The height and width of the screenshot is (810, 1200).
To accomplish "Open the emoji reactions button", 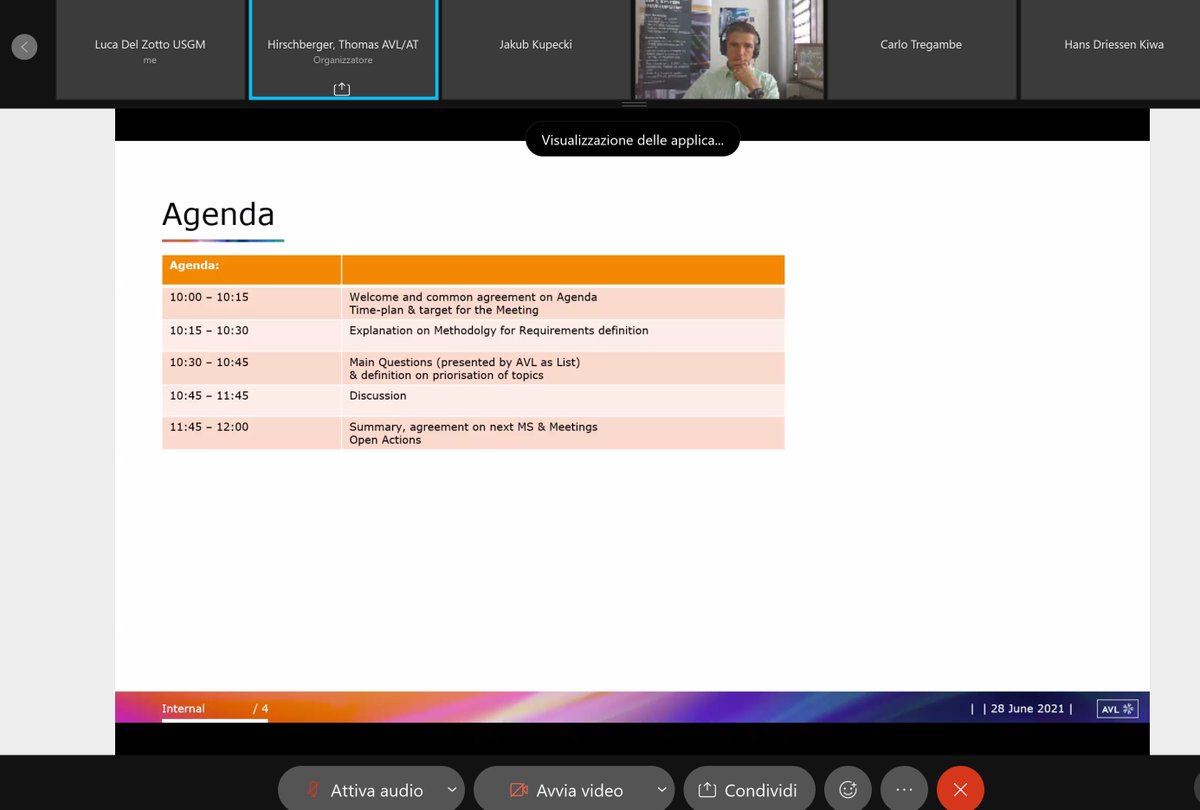I will point(848,789).
